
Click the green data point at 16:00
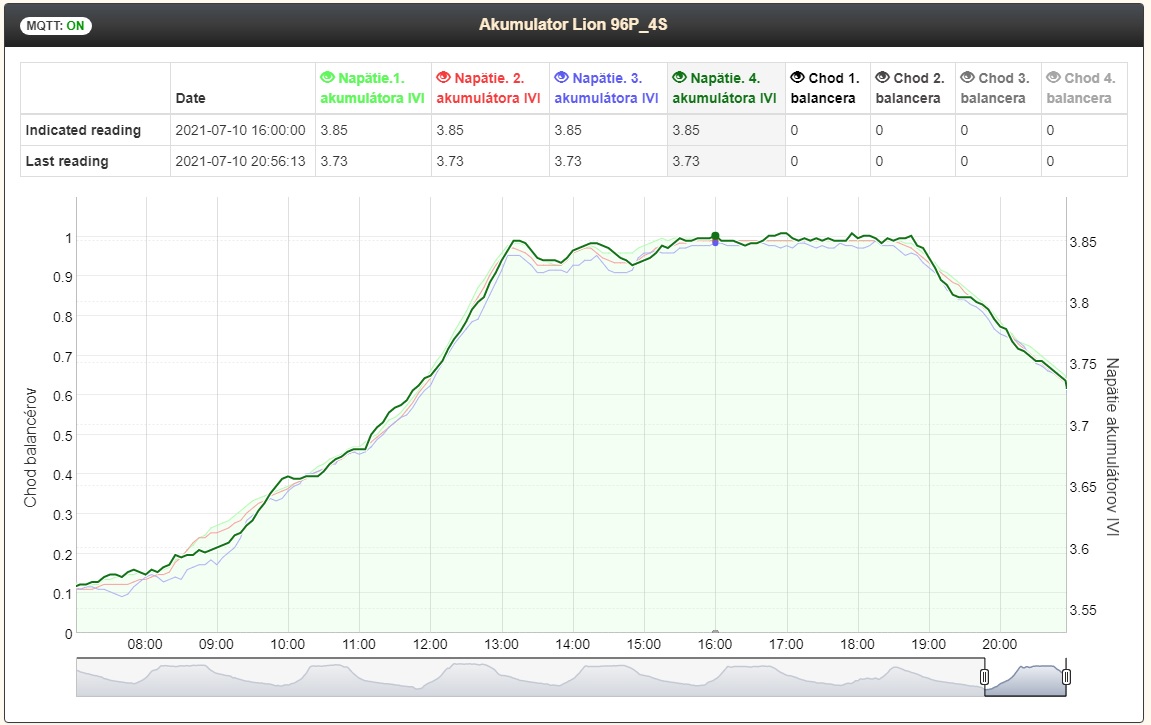(715, 236)
